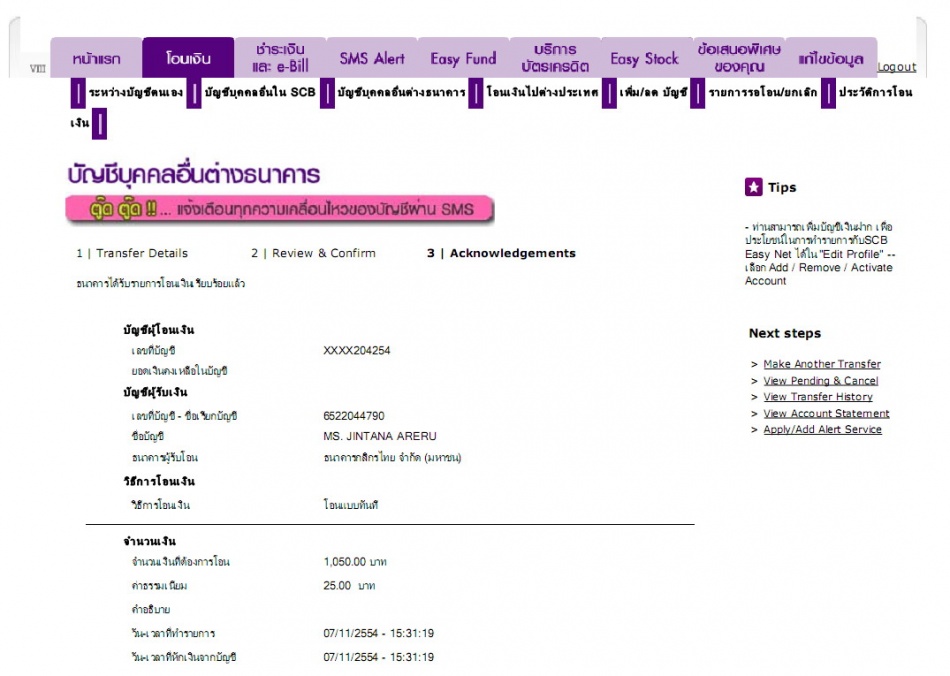The width and height of the screenshot is (950, 676).
Task: Click Make Another Transfer link
Action: tap(822, 364)
